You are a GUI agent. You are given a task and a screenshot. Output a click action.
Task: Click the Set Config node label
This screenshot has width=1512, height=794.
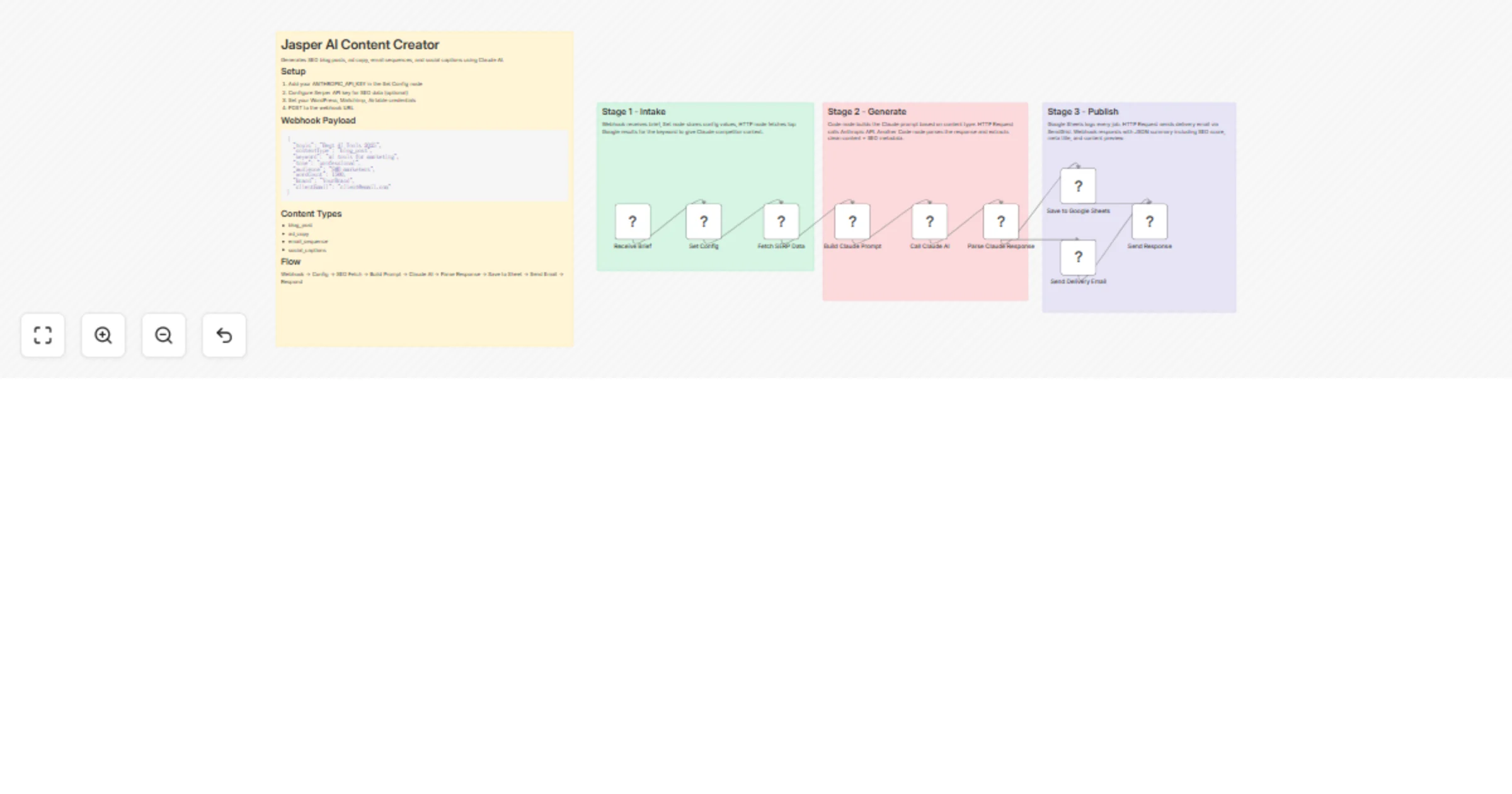click(704, 246)
